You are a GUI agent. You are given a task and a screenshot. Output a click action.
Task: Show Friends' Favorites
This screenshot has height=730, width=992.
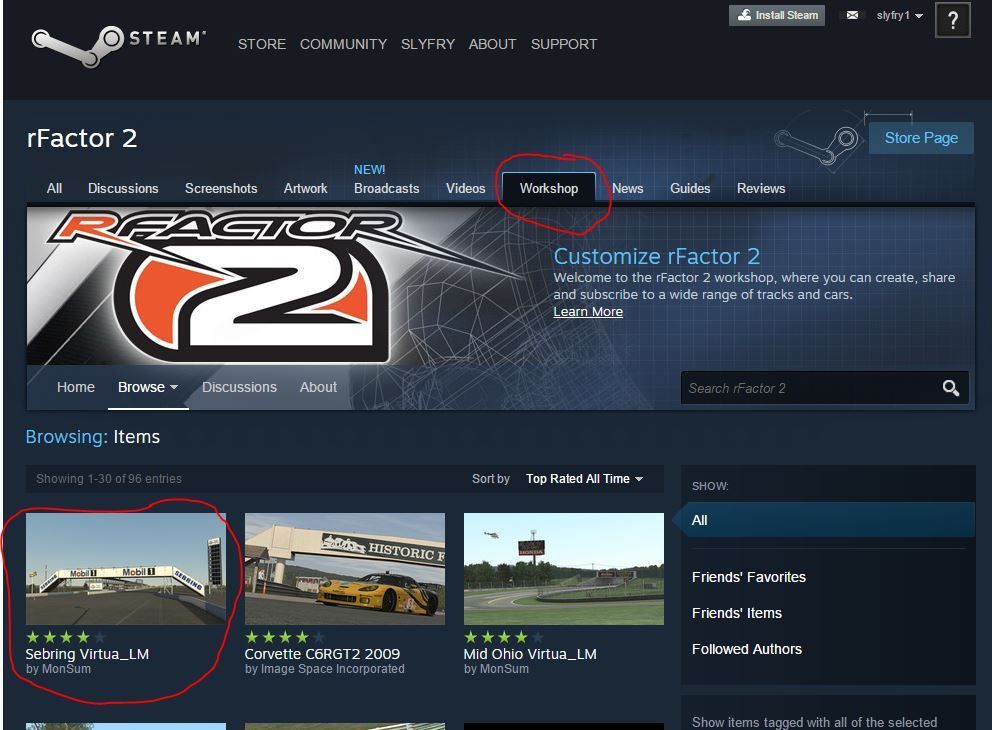[749, 577]
